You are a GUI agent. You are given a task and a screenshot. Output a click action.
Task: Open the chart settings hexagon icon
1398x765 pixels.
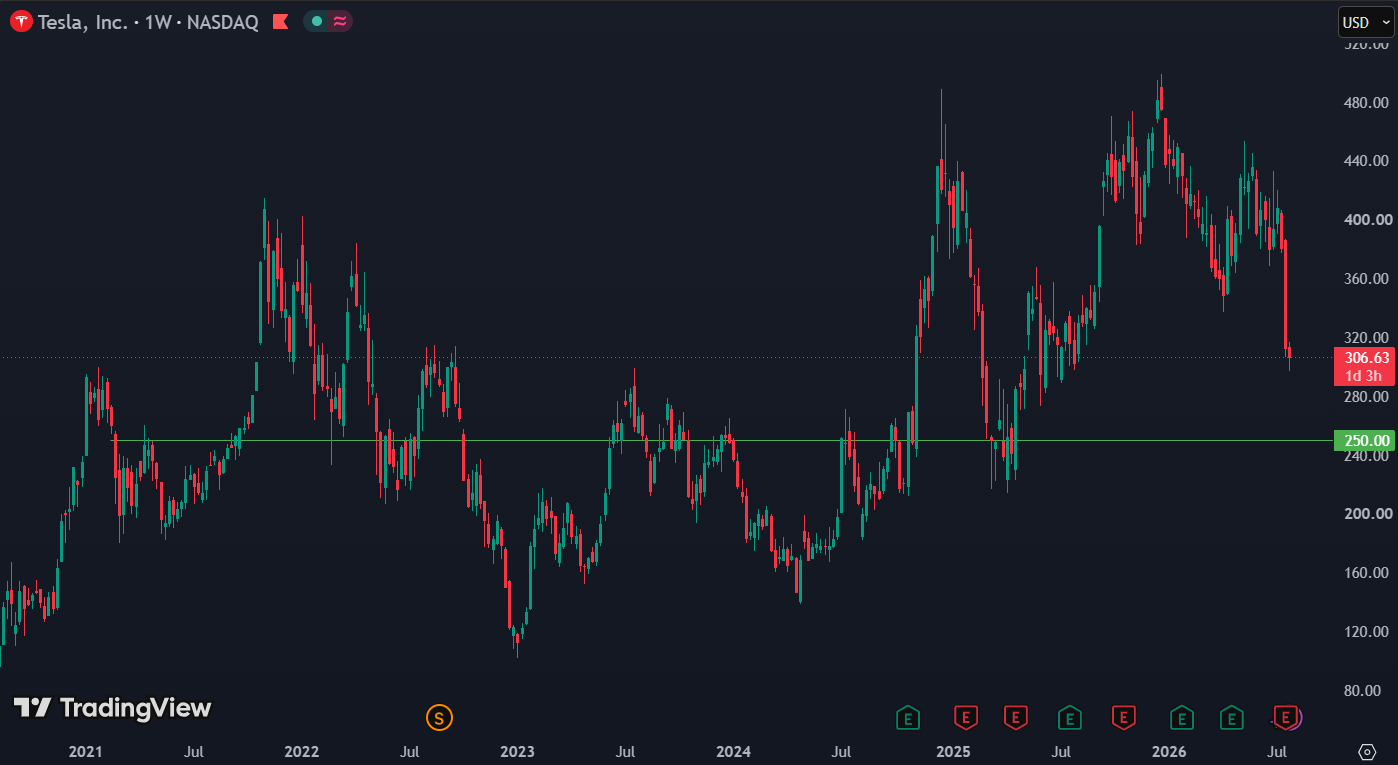[1367, 751]
